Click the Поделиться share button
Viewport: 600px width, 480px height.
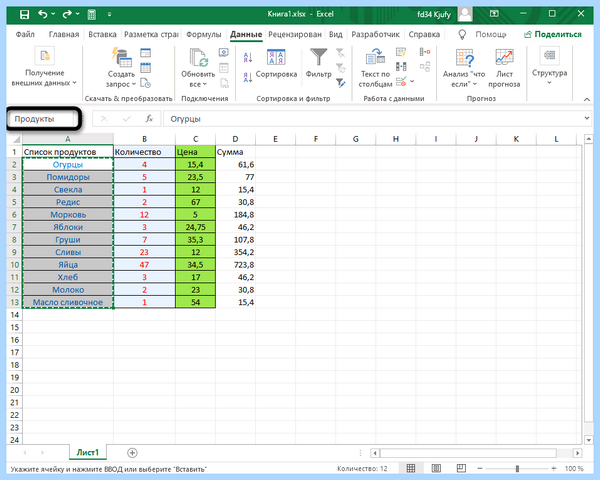(x=553, y=34)
